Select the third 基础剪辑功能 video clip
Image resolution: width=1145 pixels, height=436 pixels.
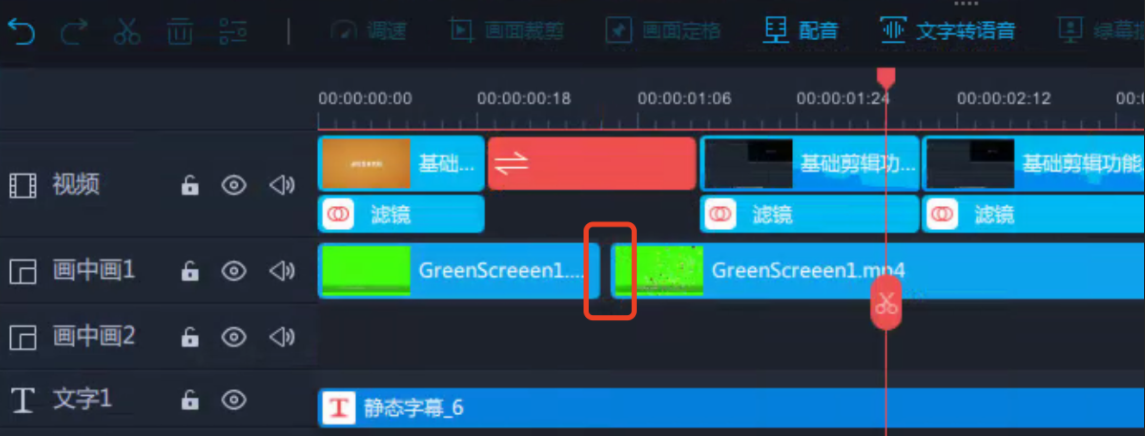(1033, 163)
